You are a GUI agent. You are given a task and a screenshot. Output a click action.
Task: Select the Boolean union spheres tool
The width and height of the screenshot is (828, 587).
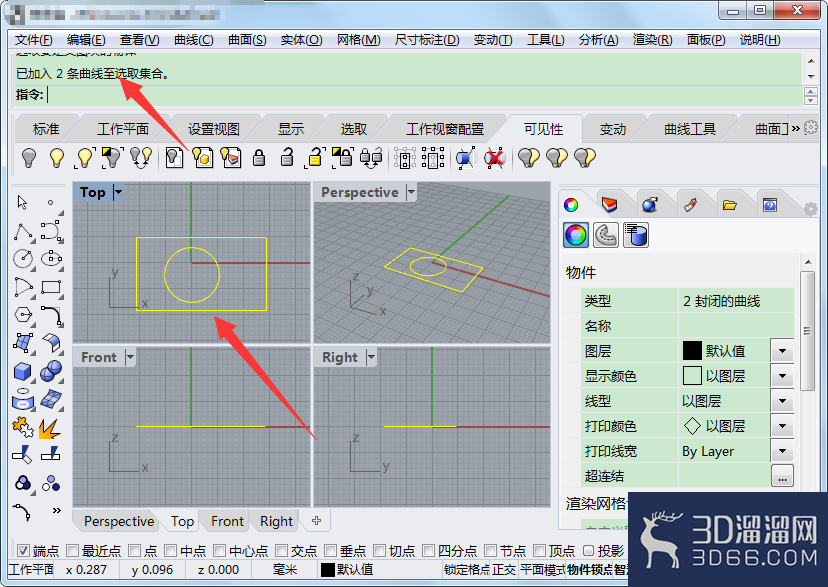[x=51, y=371]
